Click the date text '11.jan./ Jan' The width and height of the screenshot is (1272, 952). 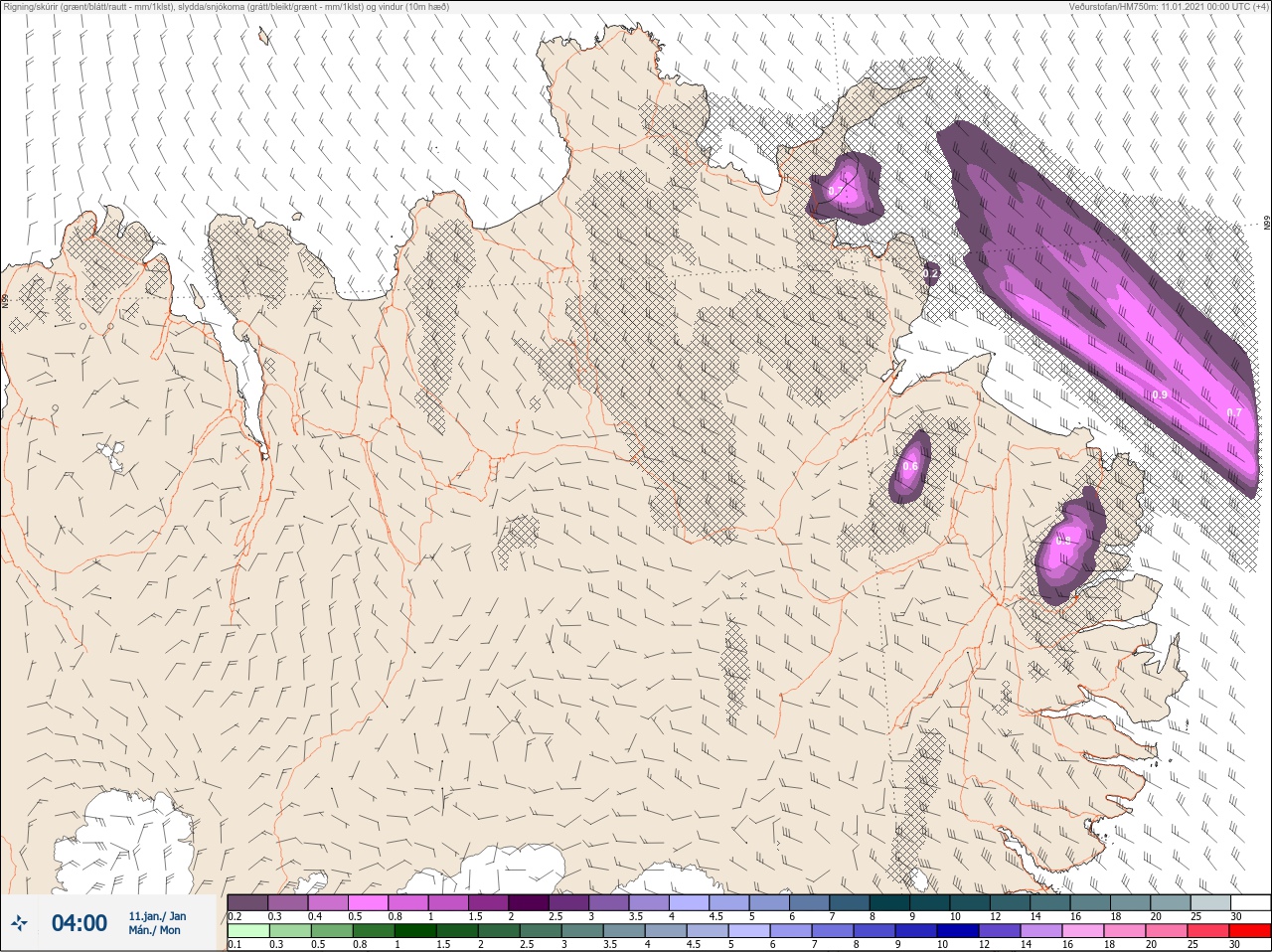click(x=157, y=916)
